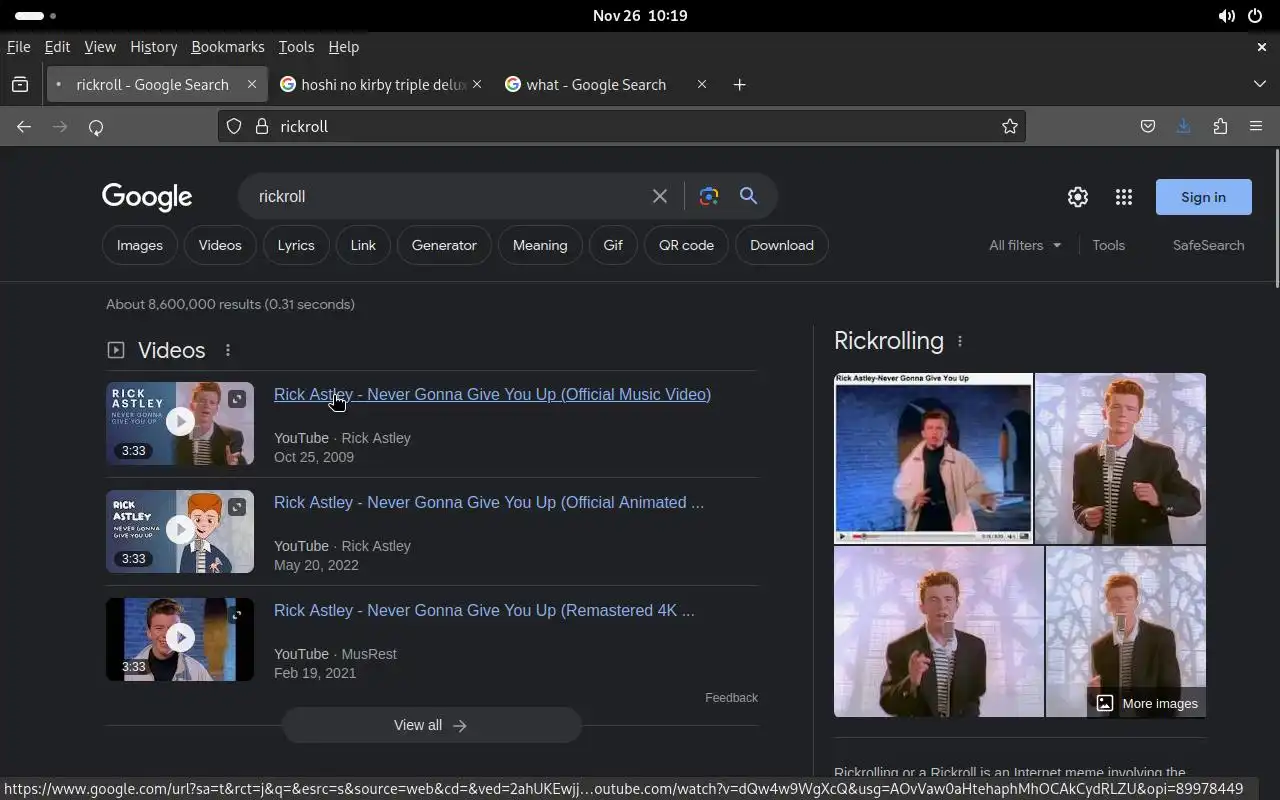Open the Pocket save icon

click(1148, 126)
